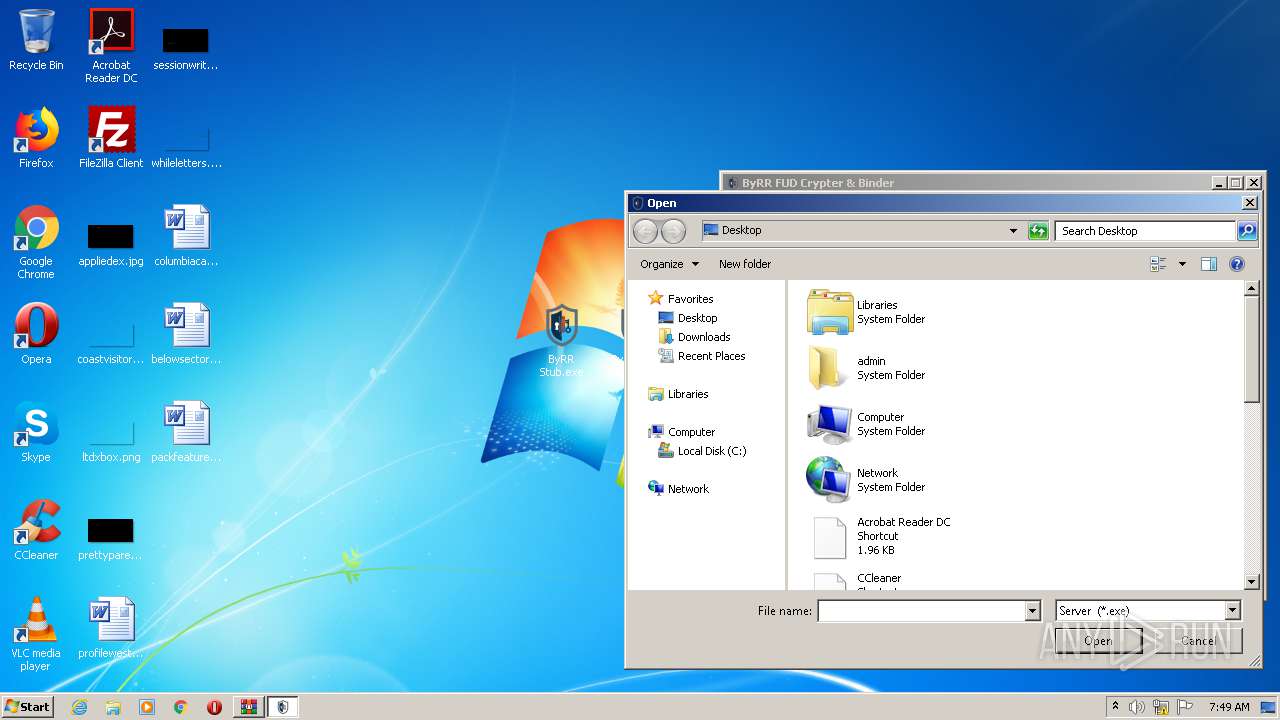Open Internet Explorer from taskbar
1280x720 pixels.
(79, 707)
